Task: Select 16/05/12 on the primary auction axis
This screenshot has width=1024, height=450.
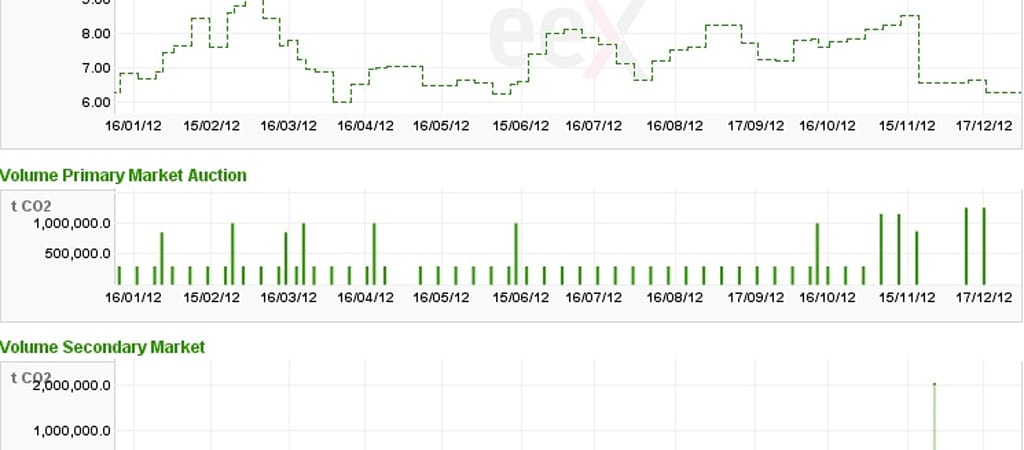Action: pos(441,297)
